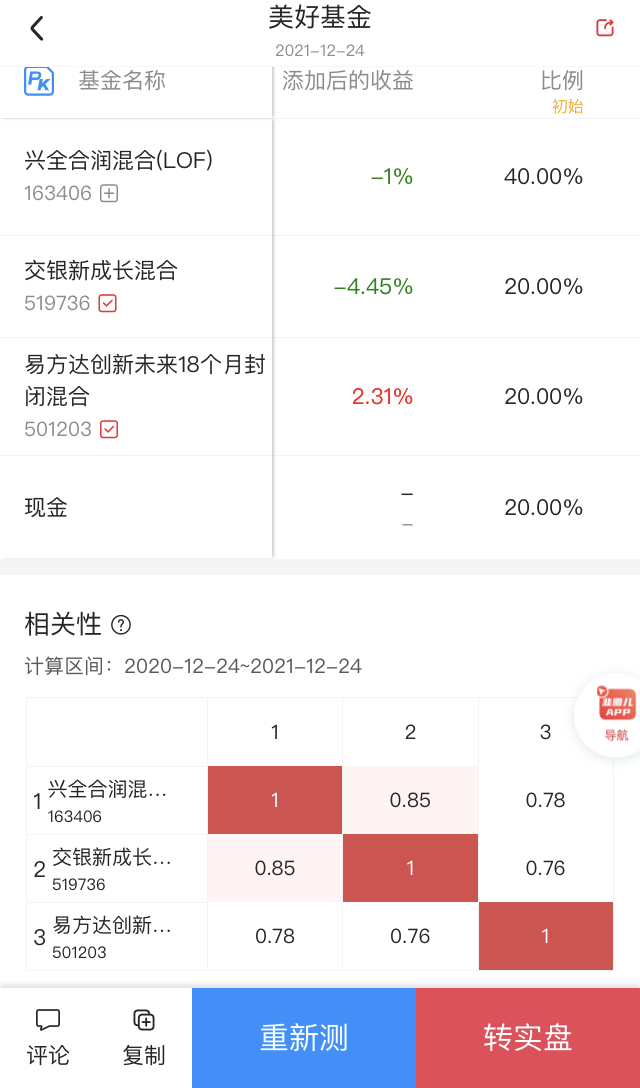Open 评论 comments
This screenshot has height=1088, width=640.
[48, 1037]
